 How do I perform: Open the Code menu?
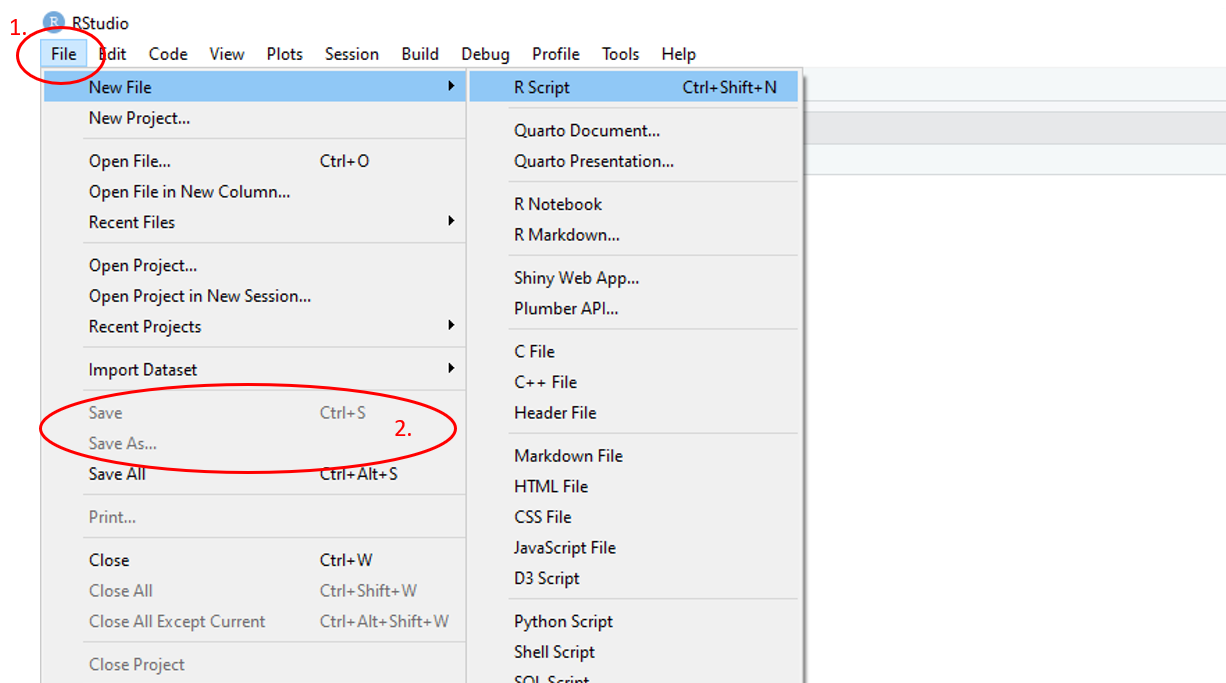tap(168, 54)
